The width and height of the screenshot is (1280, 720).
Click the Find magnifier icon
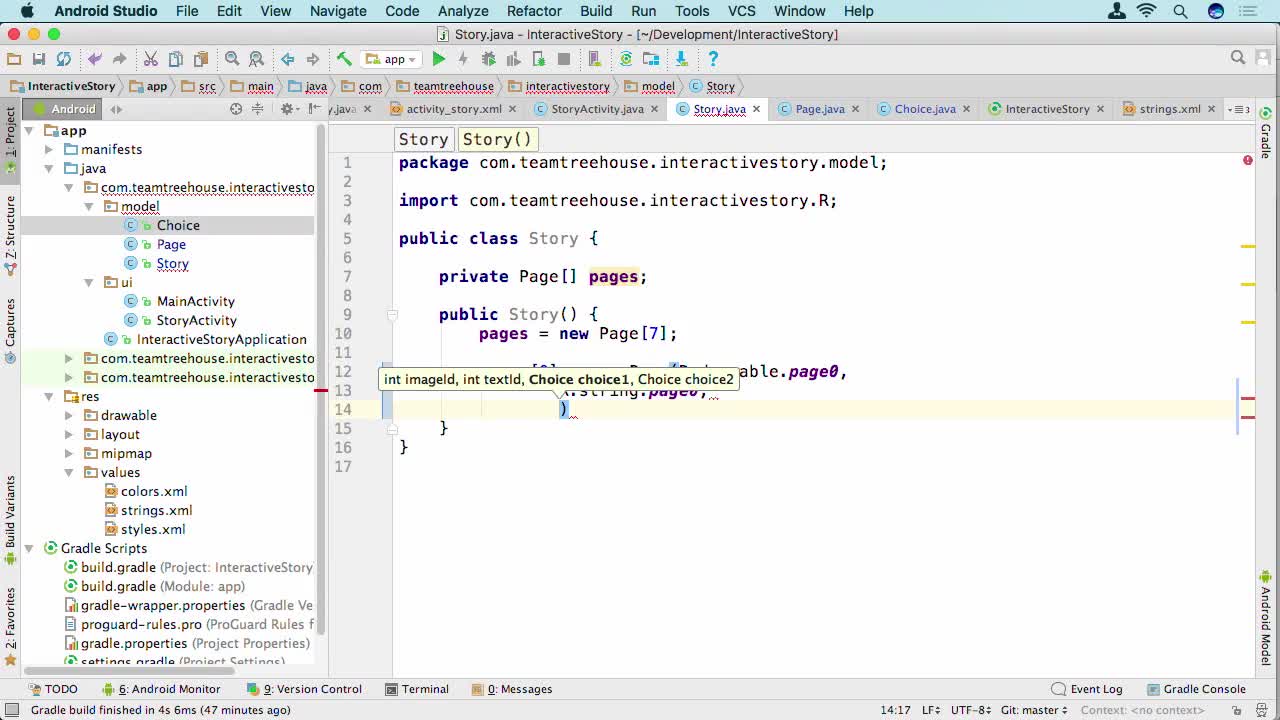point(232,59)
